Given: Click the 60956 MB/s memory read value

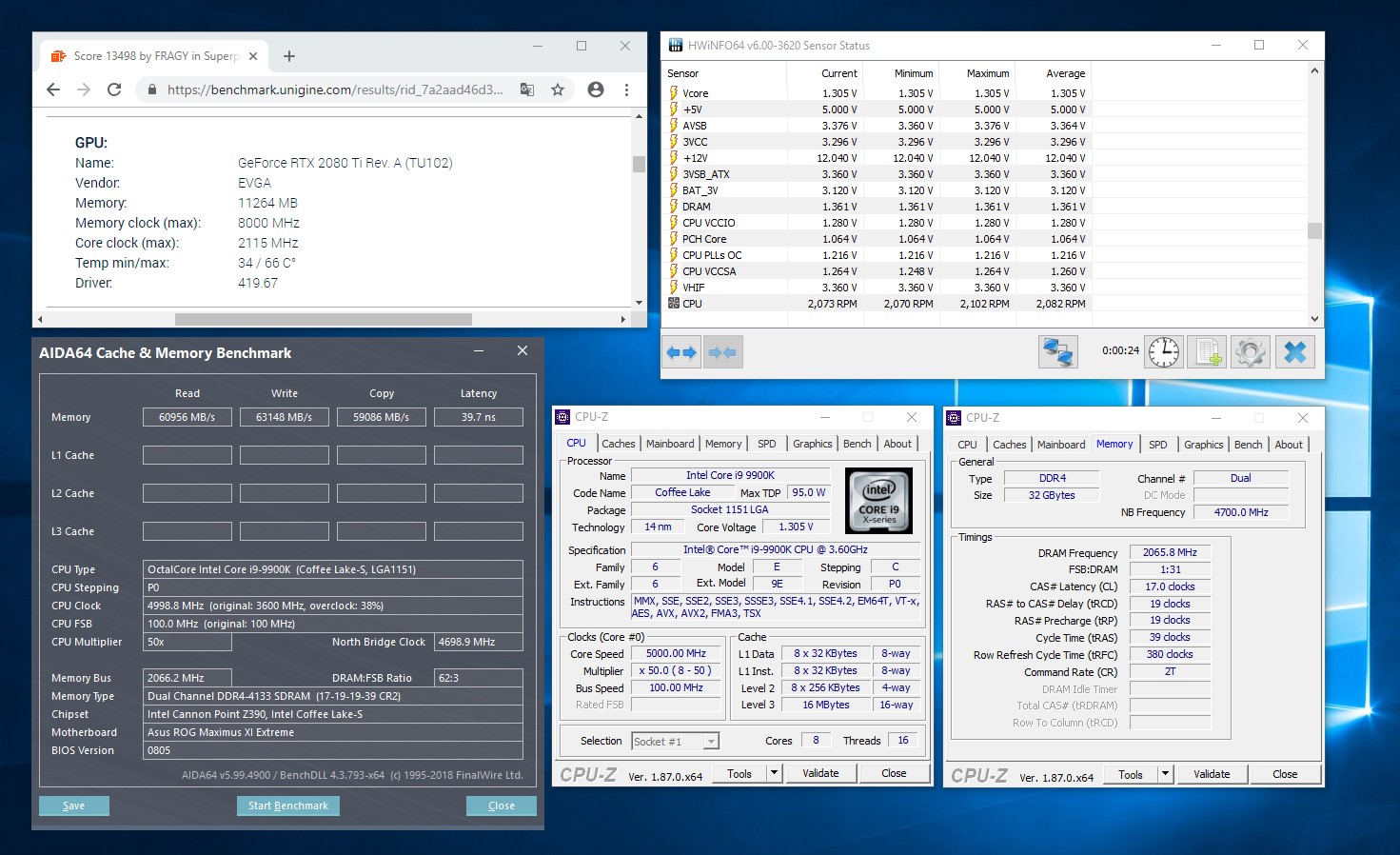Looking at the screenshot, I should click(187, 417).
